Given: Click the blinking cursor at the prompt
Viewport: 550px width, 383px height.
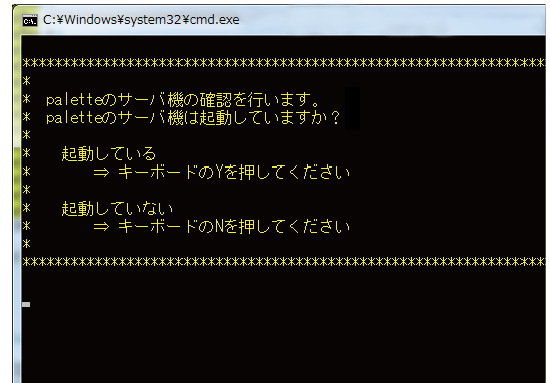Looking at the screenshot, I should pos(26,304).
